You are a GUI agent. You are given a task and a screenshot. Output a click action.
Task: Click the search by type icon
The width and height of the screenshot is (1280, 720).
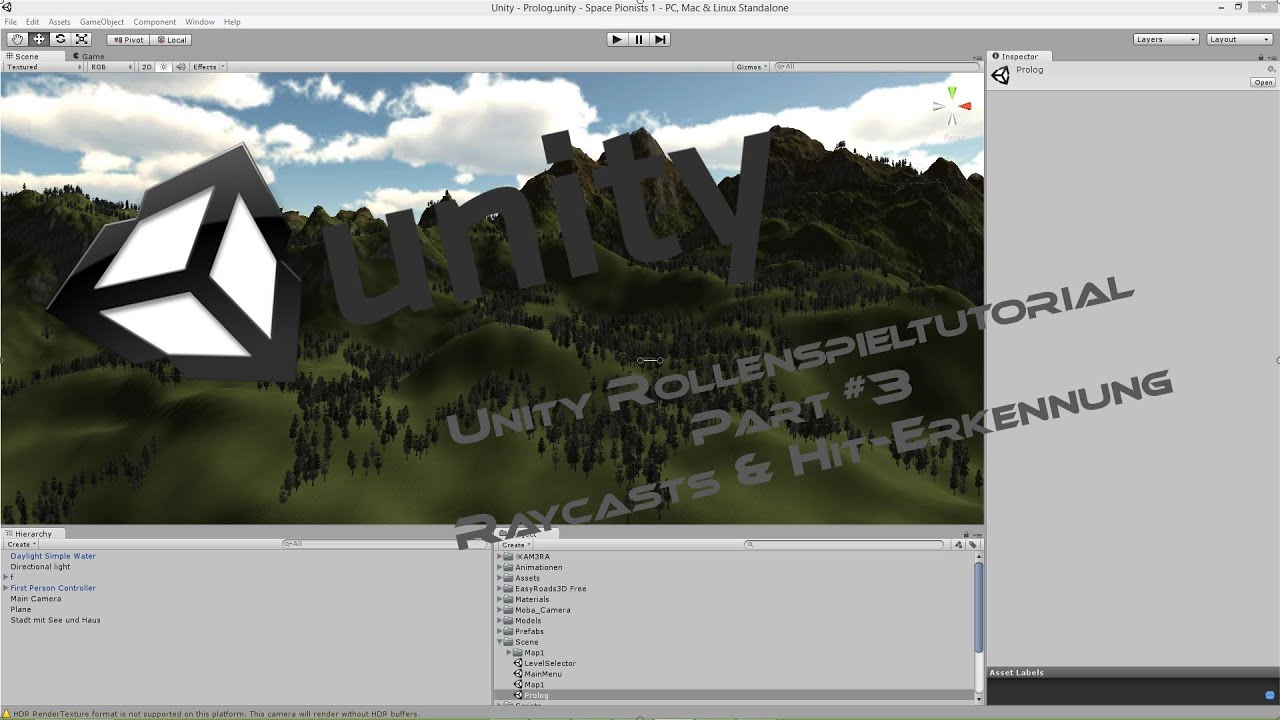958,545
